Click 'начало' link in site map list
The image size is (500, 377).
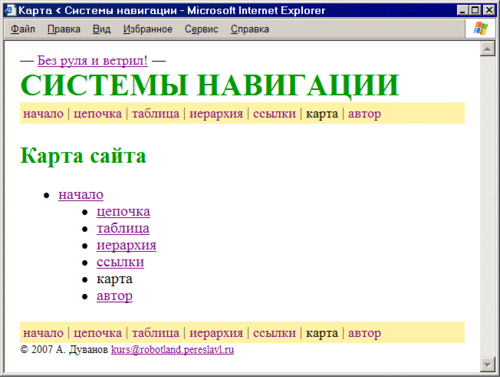pos(81,194)
